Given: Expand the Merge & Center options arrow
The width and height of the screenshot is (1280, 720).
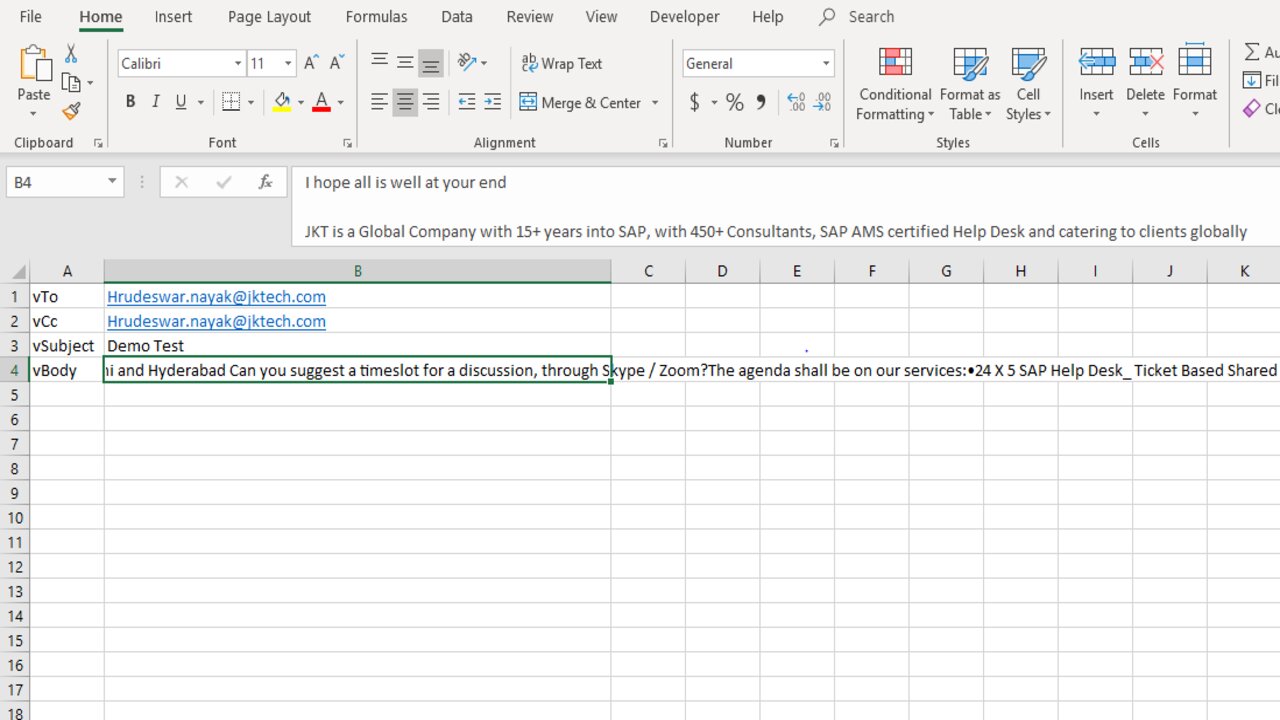Looking at the screenshot, I should [x=655, y=102].
